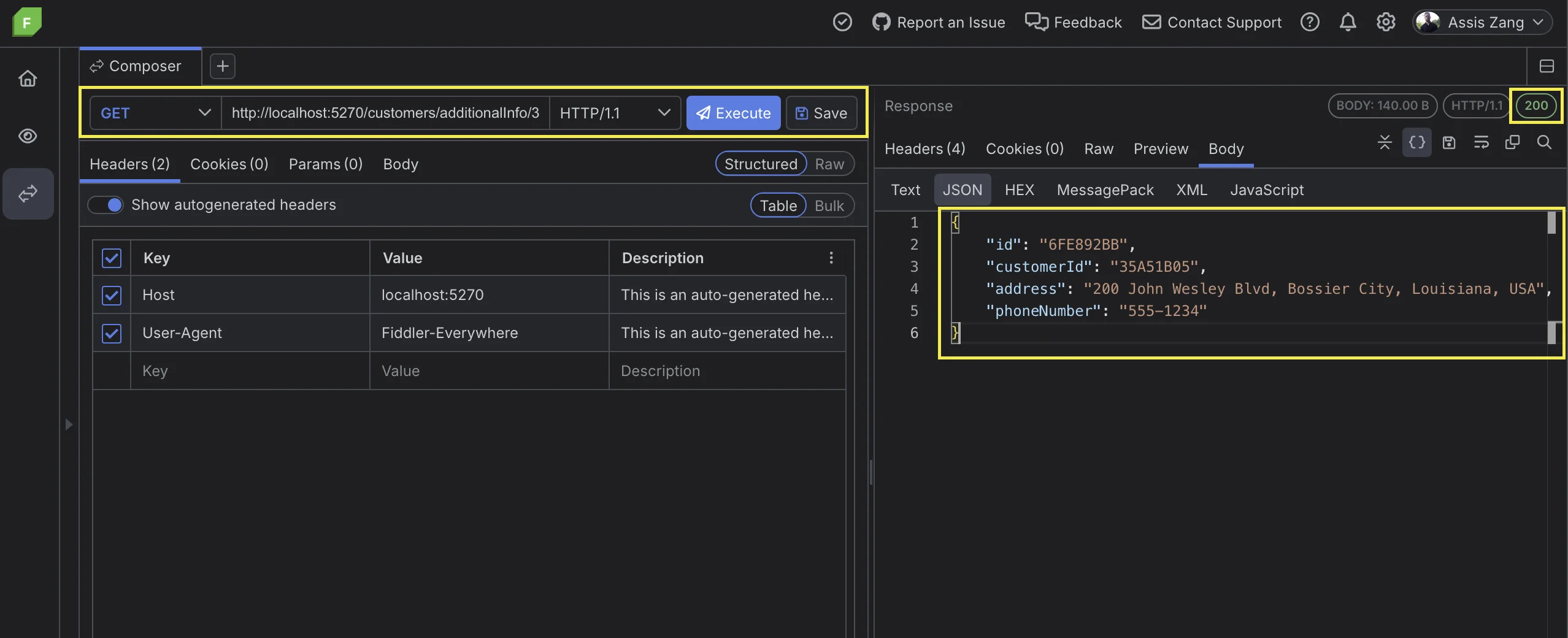1568x638 pixels.
Task: Open Report an Issue link
Action: tap(950, 22)
